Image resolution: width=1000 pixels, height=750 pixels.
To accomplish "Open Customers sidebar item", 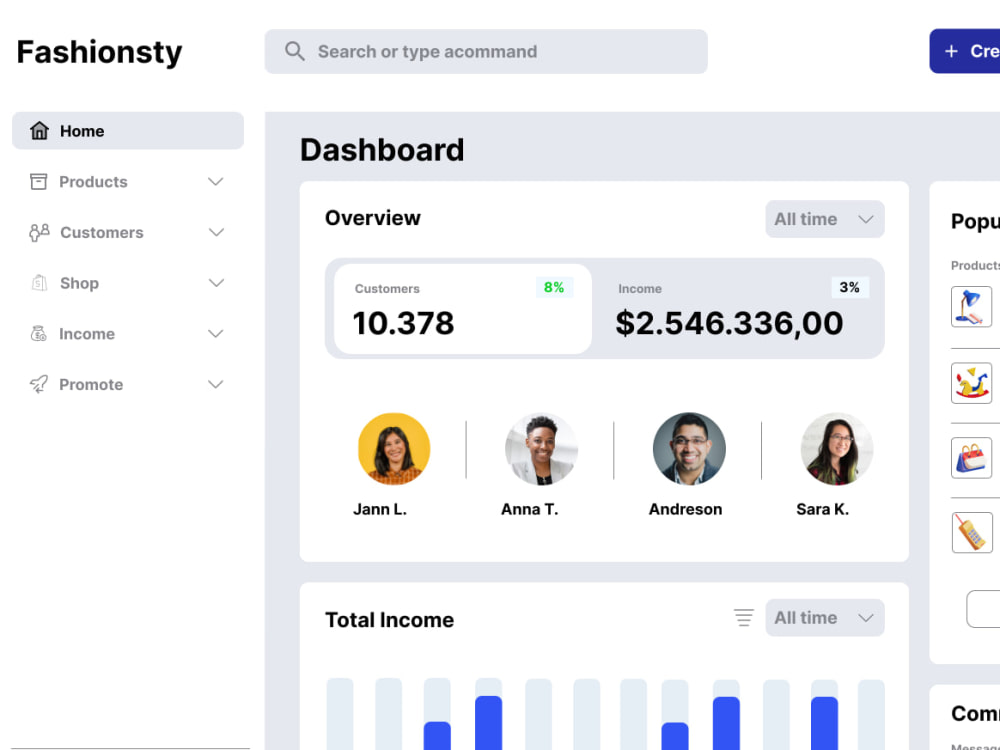I will tap(128, 232).
